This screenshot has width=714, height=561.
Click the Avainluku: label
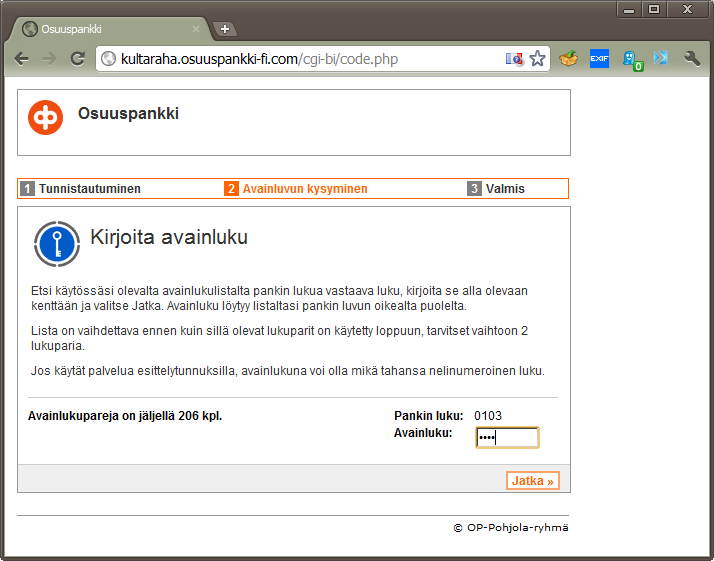point(423,433)
